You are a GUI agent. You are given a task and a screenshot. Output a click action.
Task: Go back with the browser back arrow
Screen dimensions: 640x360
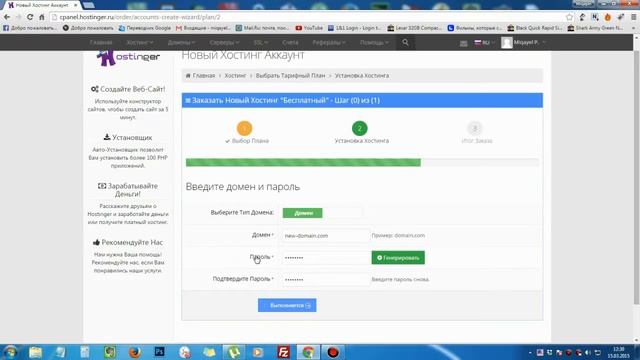[x=7, y=17]
